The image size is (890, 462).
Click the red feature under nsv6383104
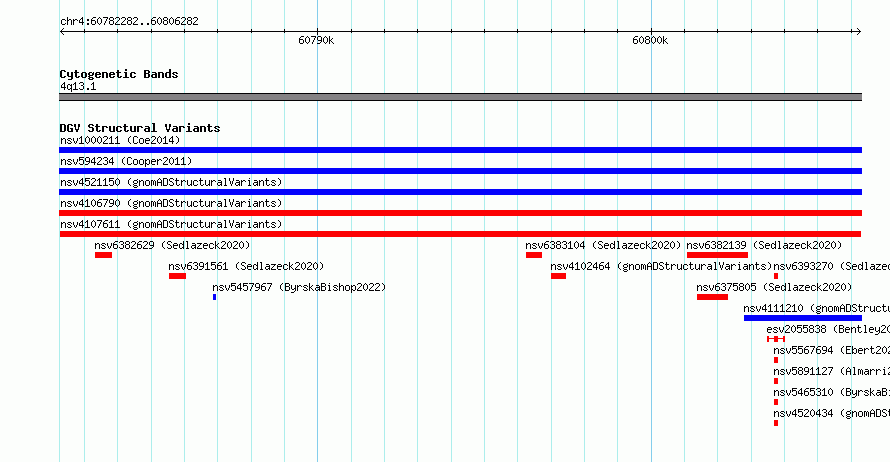(534, 255)
